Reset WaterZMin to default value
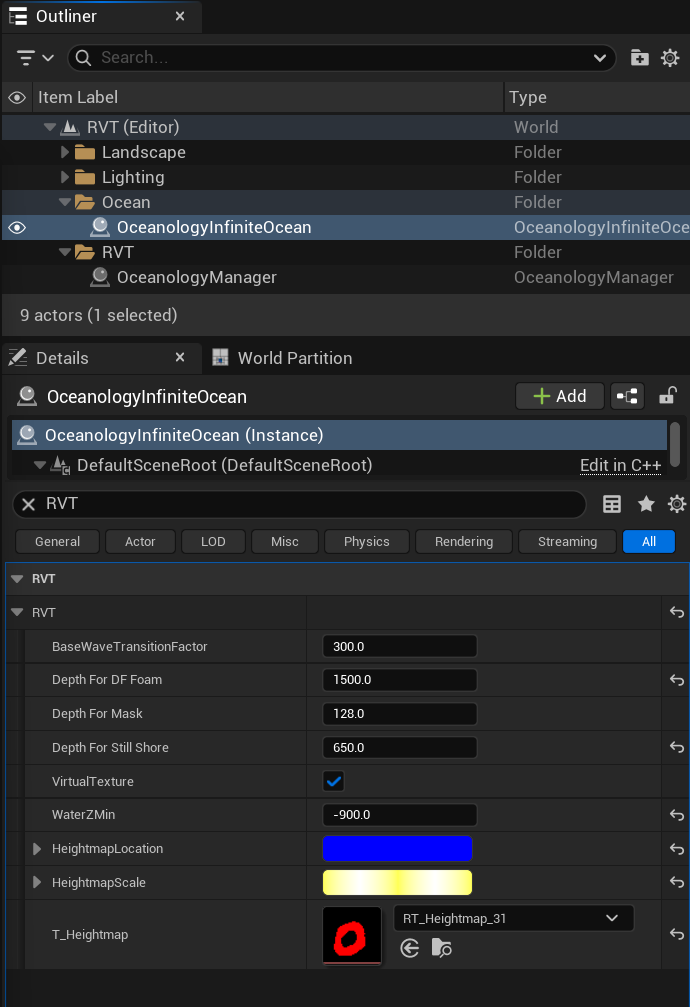 click(x=677, y=814)
